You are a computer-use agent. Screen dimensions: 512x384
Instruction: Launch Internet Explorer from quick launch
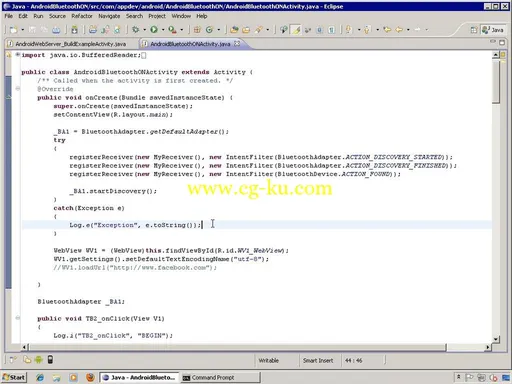tap(40, 377)
